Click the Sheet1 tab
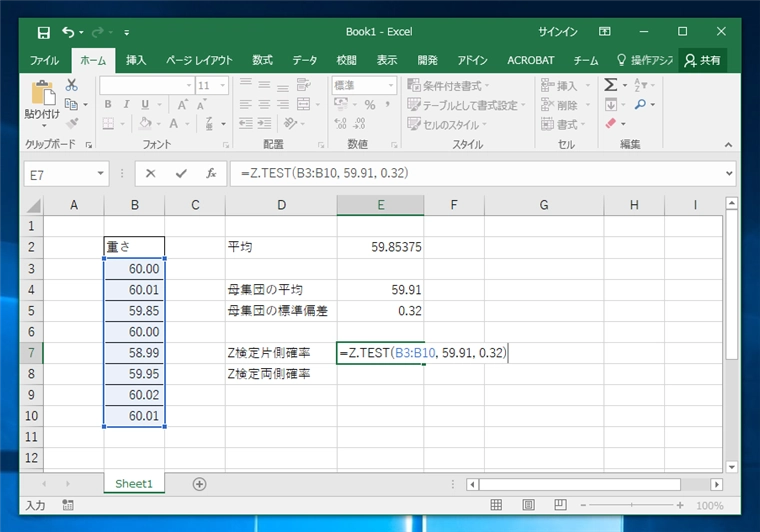The image size is (760, 532). click(x=134, y=484)
